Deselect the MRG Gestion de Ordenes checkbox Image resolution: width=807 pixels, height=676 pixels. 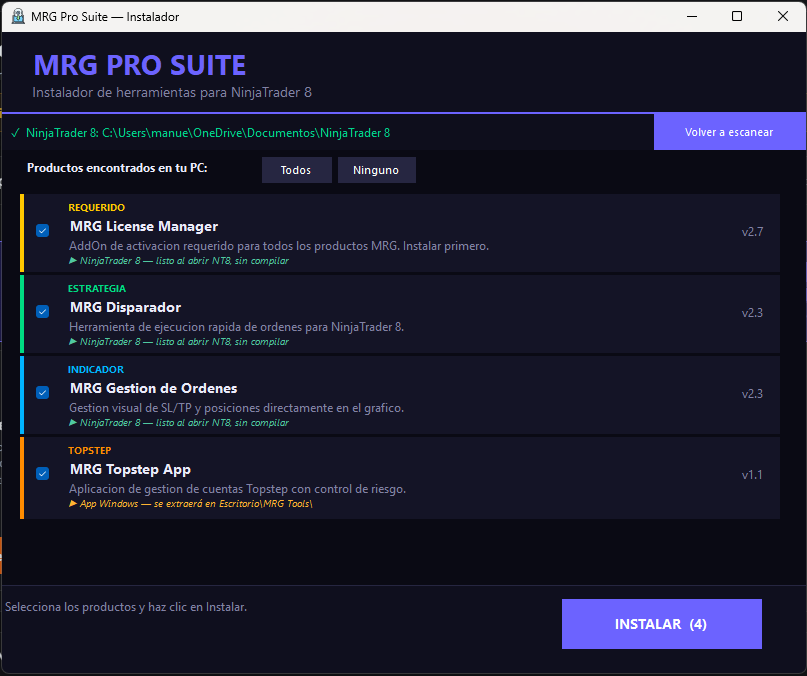[43, 392]
